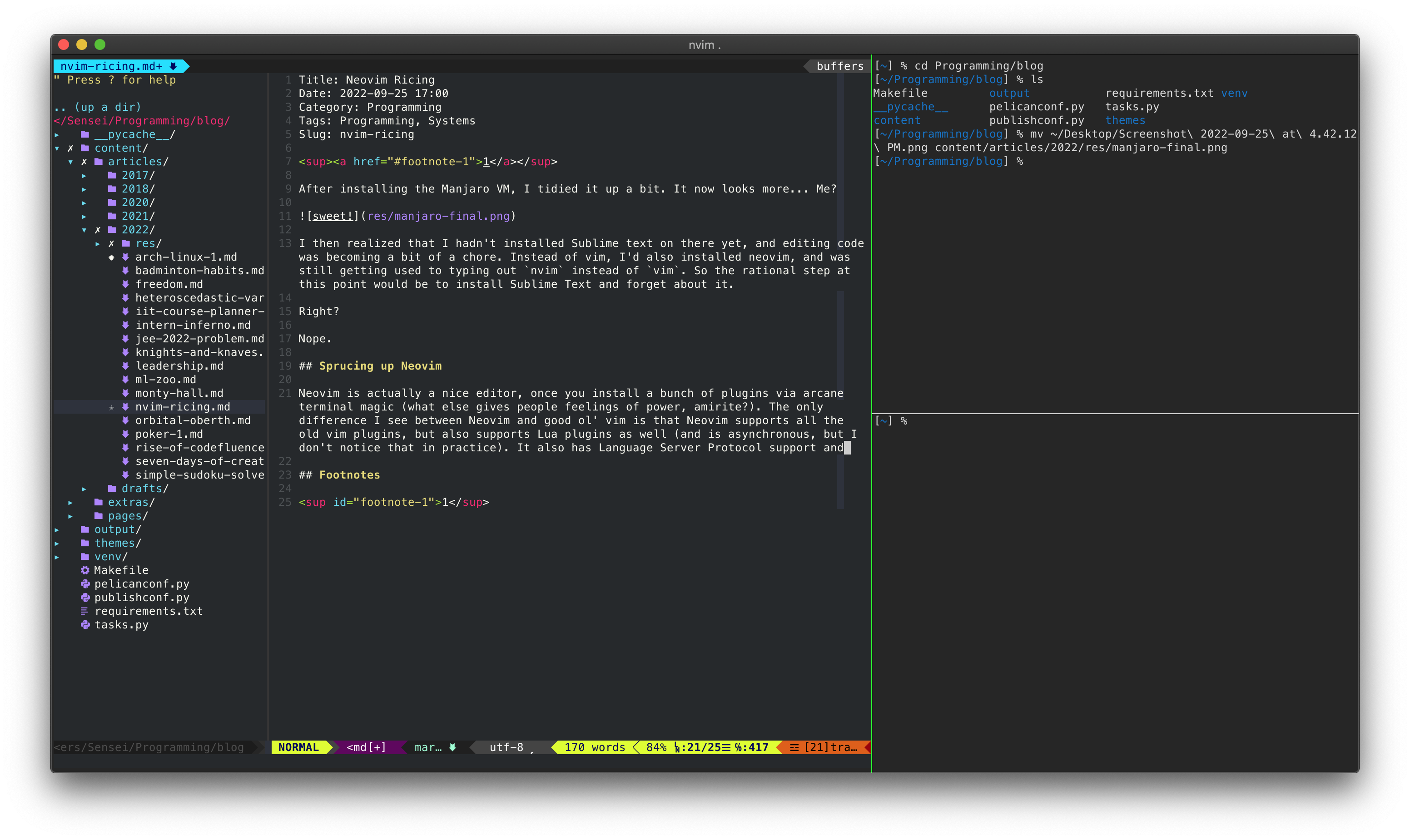Collapse the content folder arrow
Image resolution: width=1410 pixels, height=840 pixels.
[57, 148]
